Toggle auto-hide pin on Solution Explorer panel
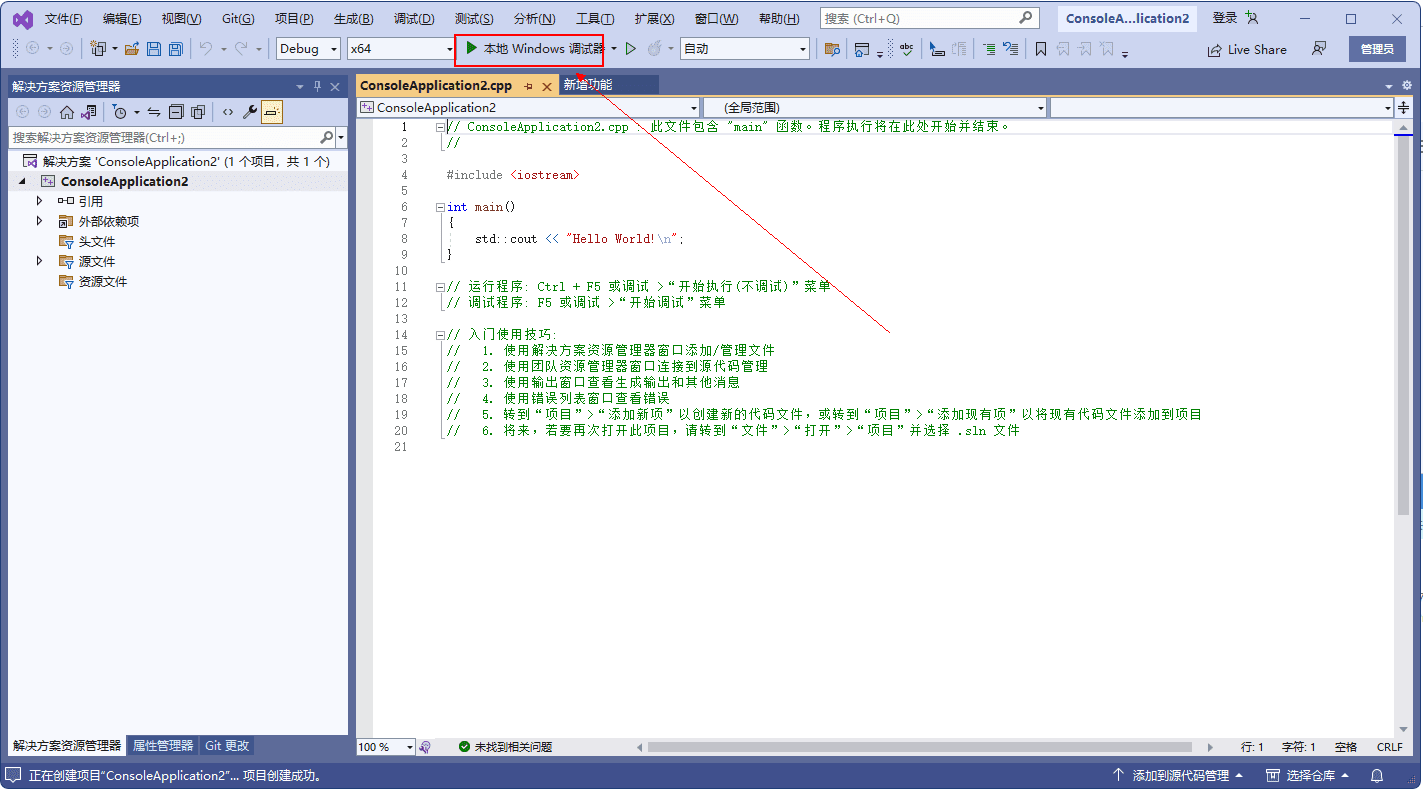This screenshot has width=1423, height=789. (x=318, y=86)
